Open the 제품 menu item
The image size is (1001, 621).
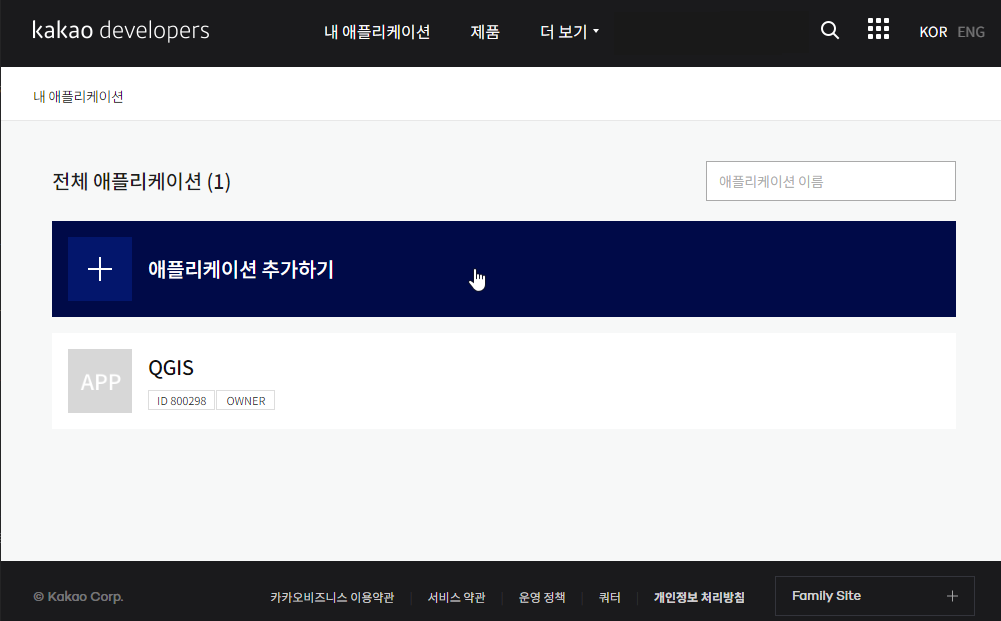pyautogui.click(x=485, y=31)
